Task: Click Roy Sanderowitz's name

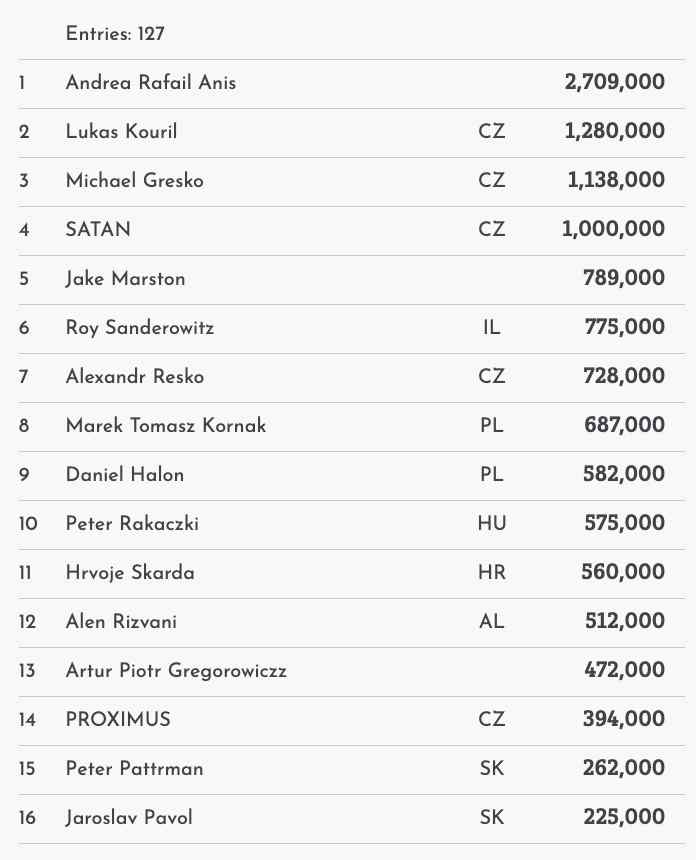Action: [140, 328]
